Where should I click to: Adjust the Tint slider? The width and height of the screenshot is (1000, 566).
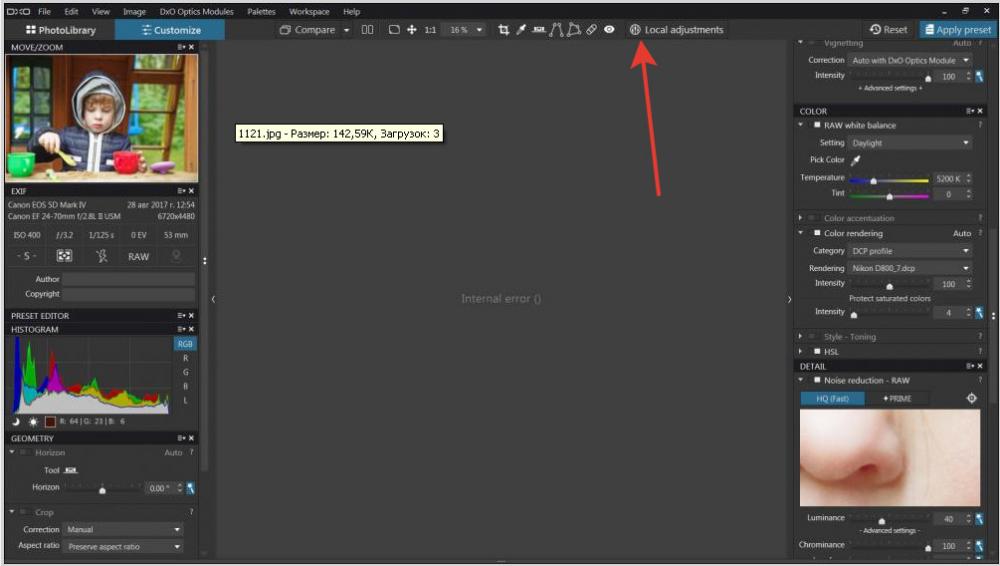pos(889,195)
